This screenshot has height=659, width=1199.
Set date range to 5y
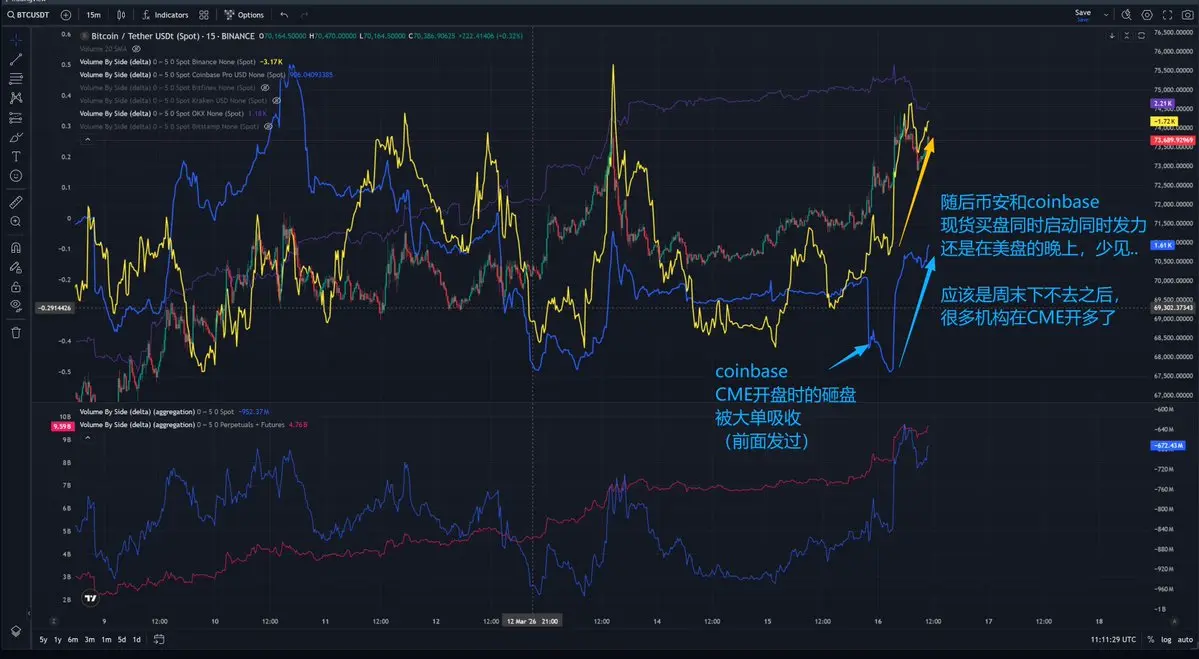[43, 639]
